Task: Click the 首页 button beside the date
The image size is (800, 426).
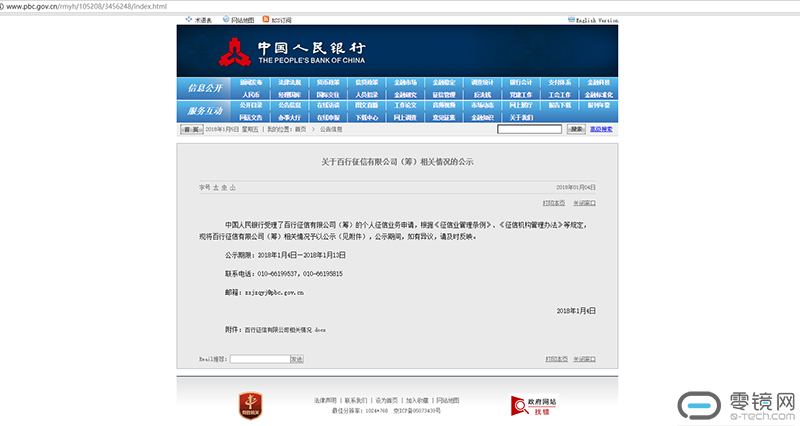Action: point(192,130)
